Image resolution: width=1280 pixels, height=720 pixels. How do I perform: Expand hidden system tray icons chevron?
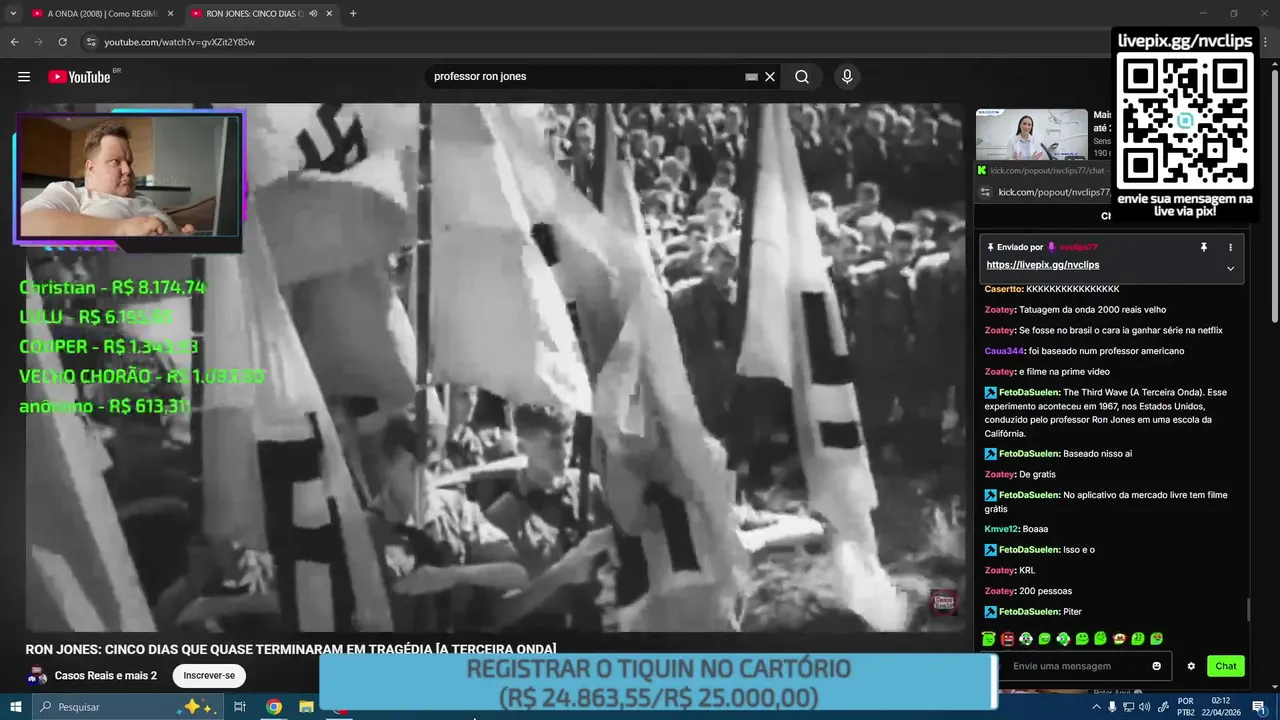click(x=1097, y=707)
